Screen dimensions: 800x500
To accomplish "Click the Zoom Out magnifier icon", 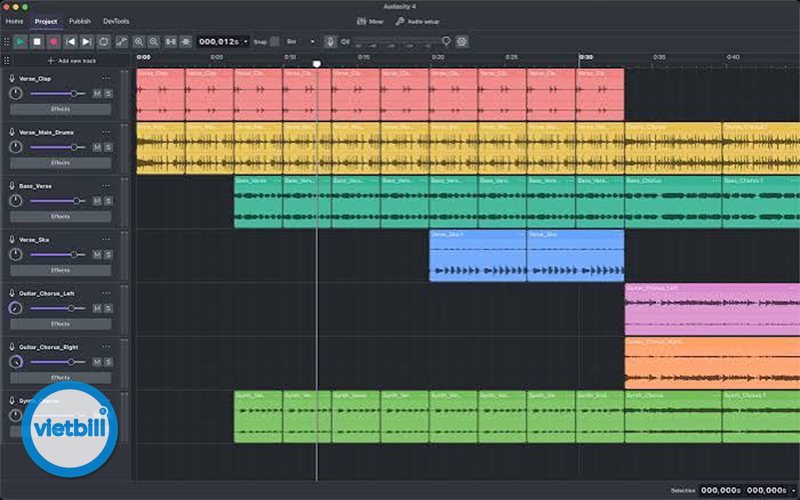I will click(154, 42).
